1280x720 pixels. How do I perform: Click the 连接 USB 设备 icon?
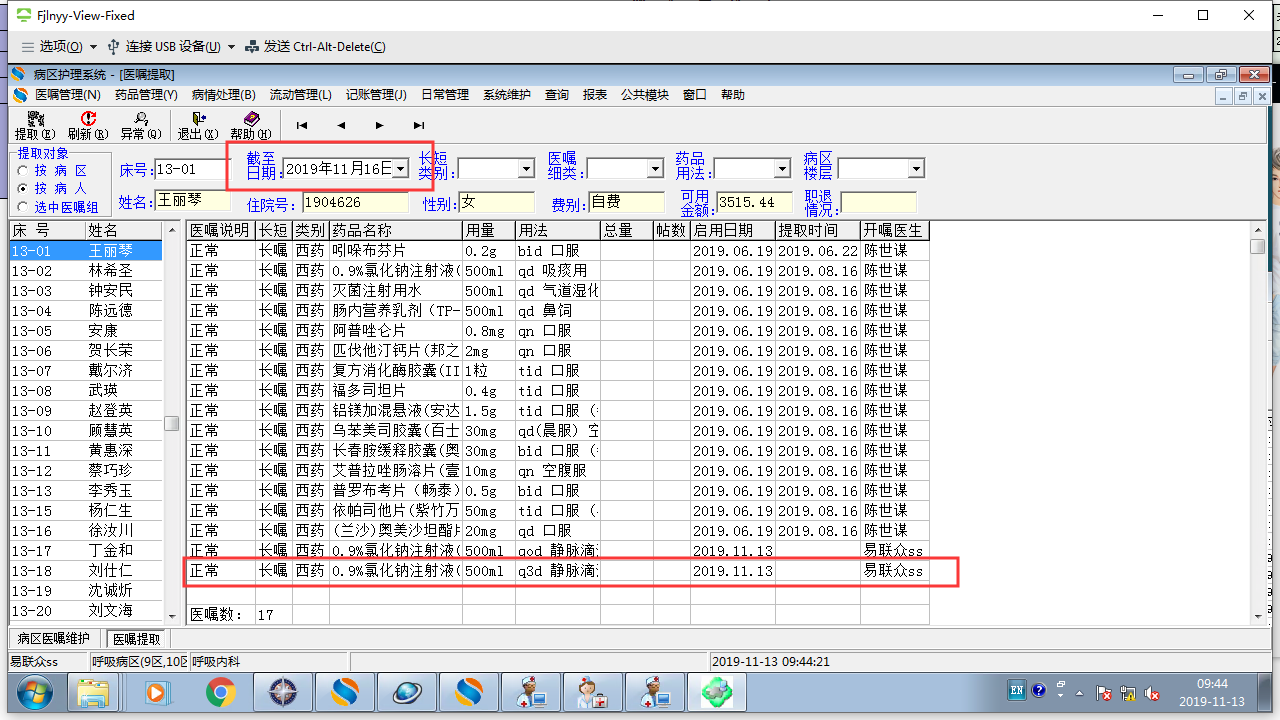pyautogui.click(x=113, y=47)
